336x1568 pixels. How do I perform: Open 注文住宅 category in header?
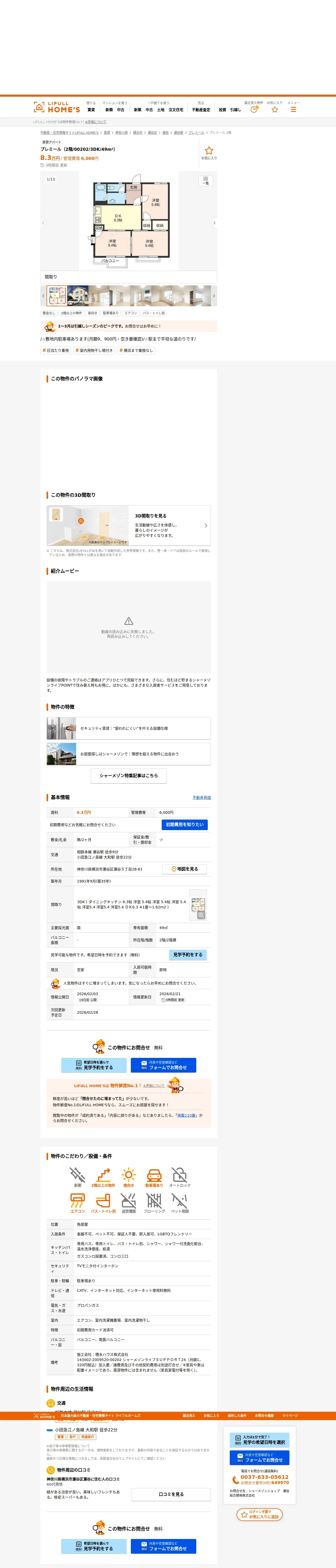point(176,110)
